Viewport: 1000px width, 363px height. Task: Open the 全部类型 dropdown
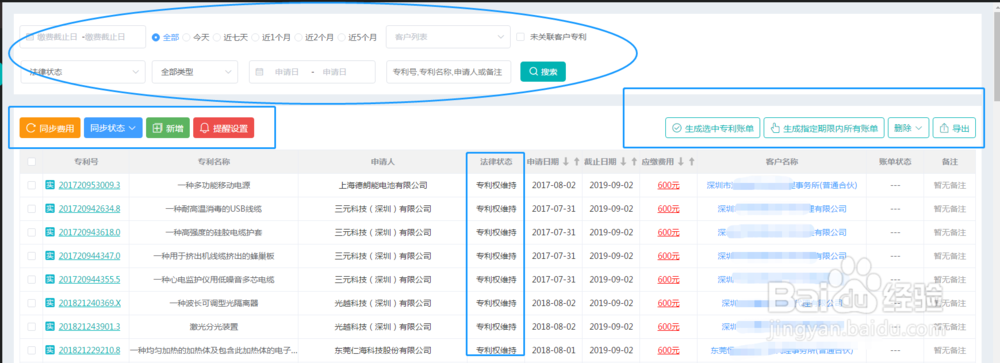(x=195, y=72)
